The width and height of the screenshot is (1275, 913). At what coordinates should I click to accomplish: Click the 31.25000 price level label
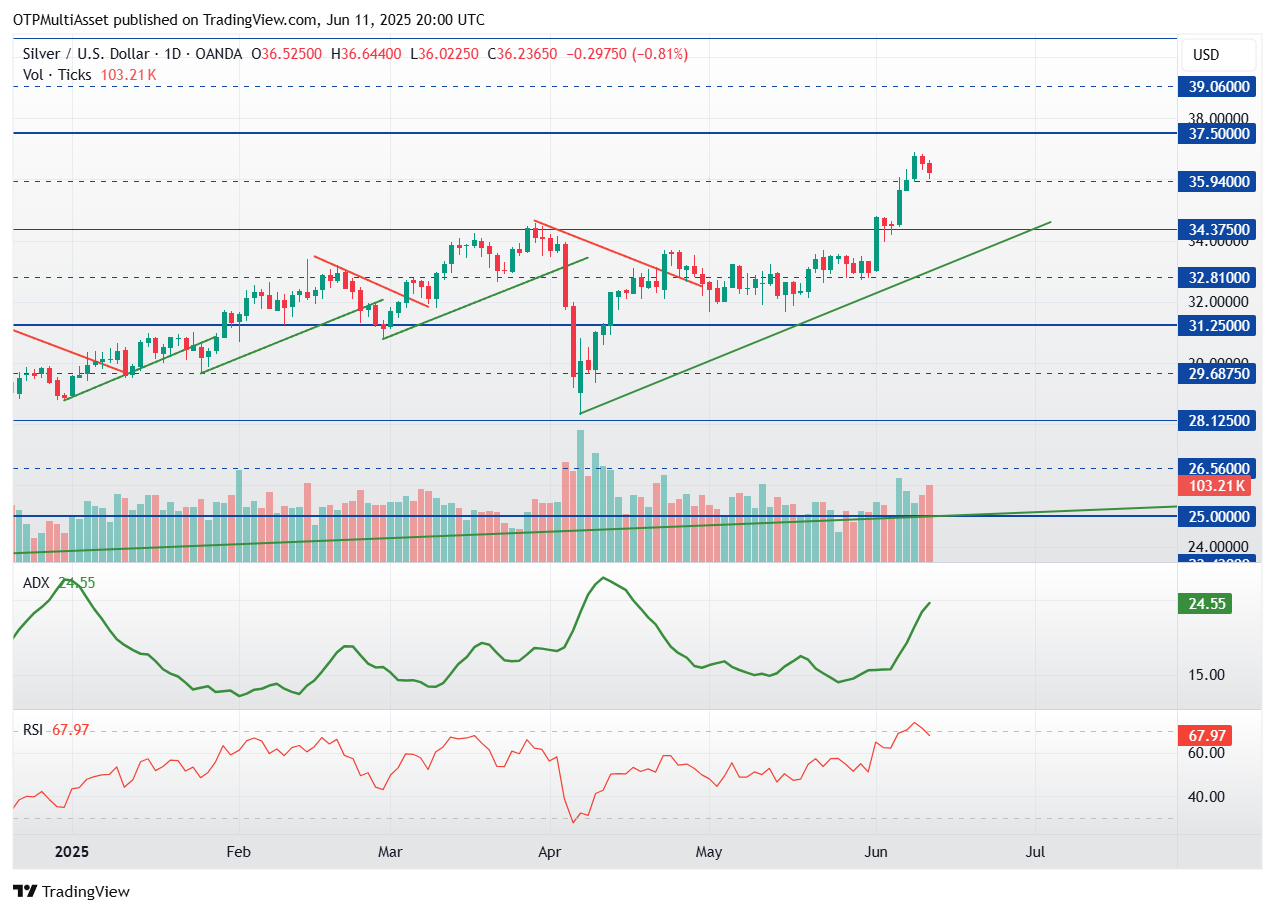pos(1217,325)
